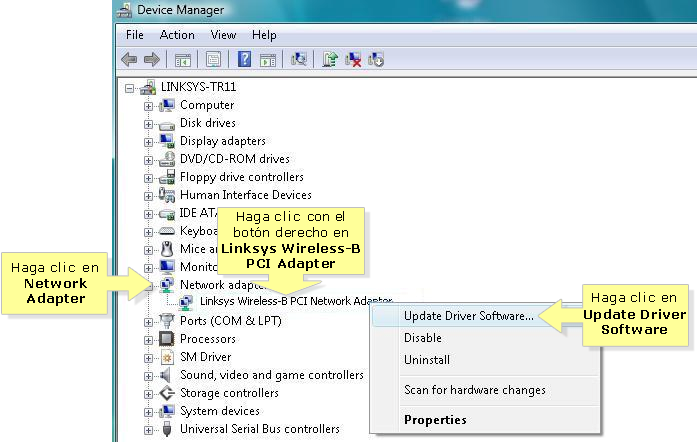Click the Display adapters category icon
697x442 pixels.
167,141
